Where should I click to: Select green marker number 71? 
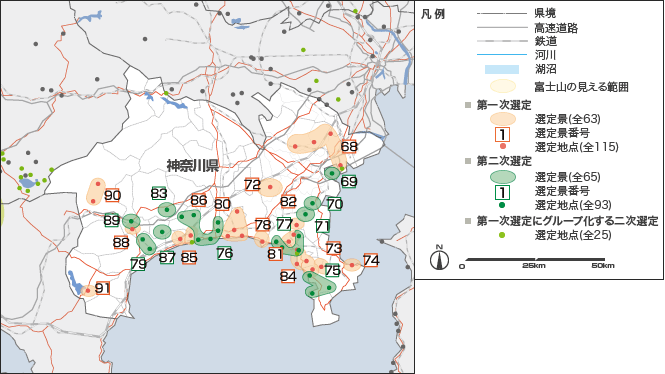click(x=323, y=226)
